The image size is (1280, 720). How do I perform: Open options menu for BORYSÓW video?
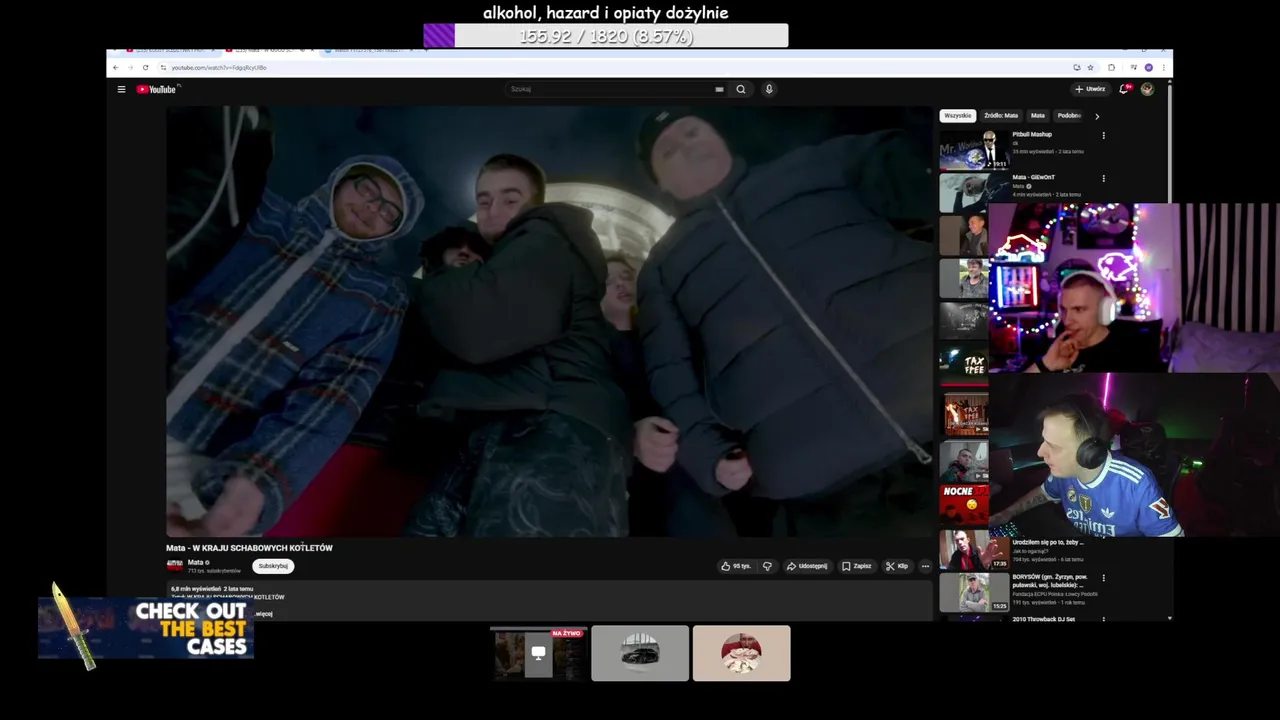coord(1103,577)
